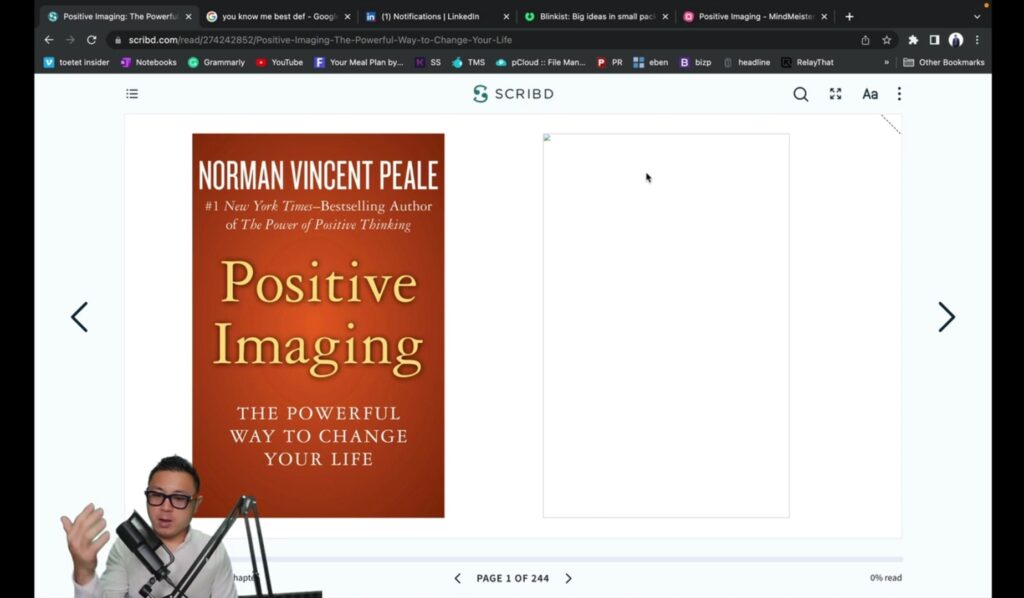Go to previous page with large left arrow
The image size is (1024, 598).
pos(80,317)
